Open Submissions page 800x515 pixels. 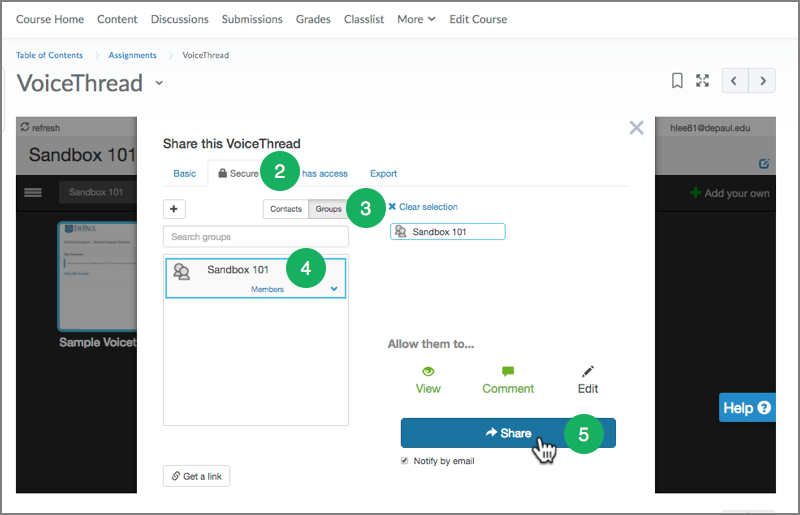click(252, 19)
